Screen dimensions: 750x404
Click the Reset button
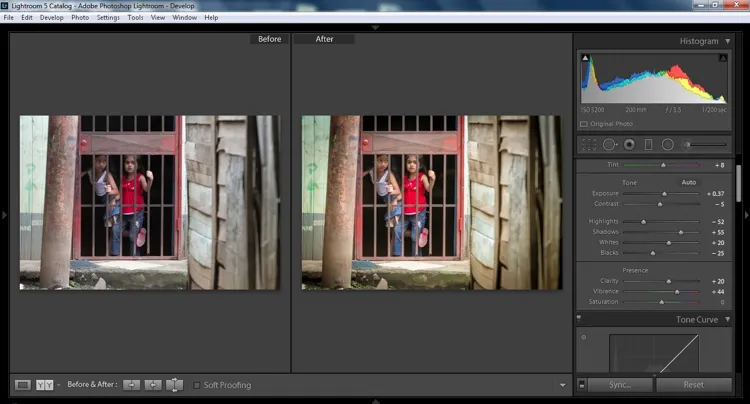[693, 385]
